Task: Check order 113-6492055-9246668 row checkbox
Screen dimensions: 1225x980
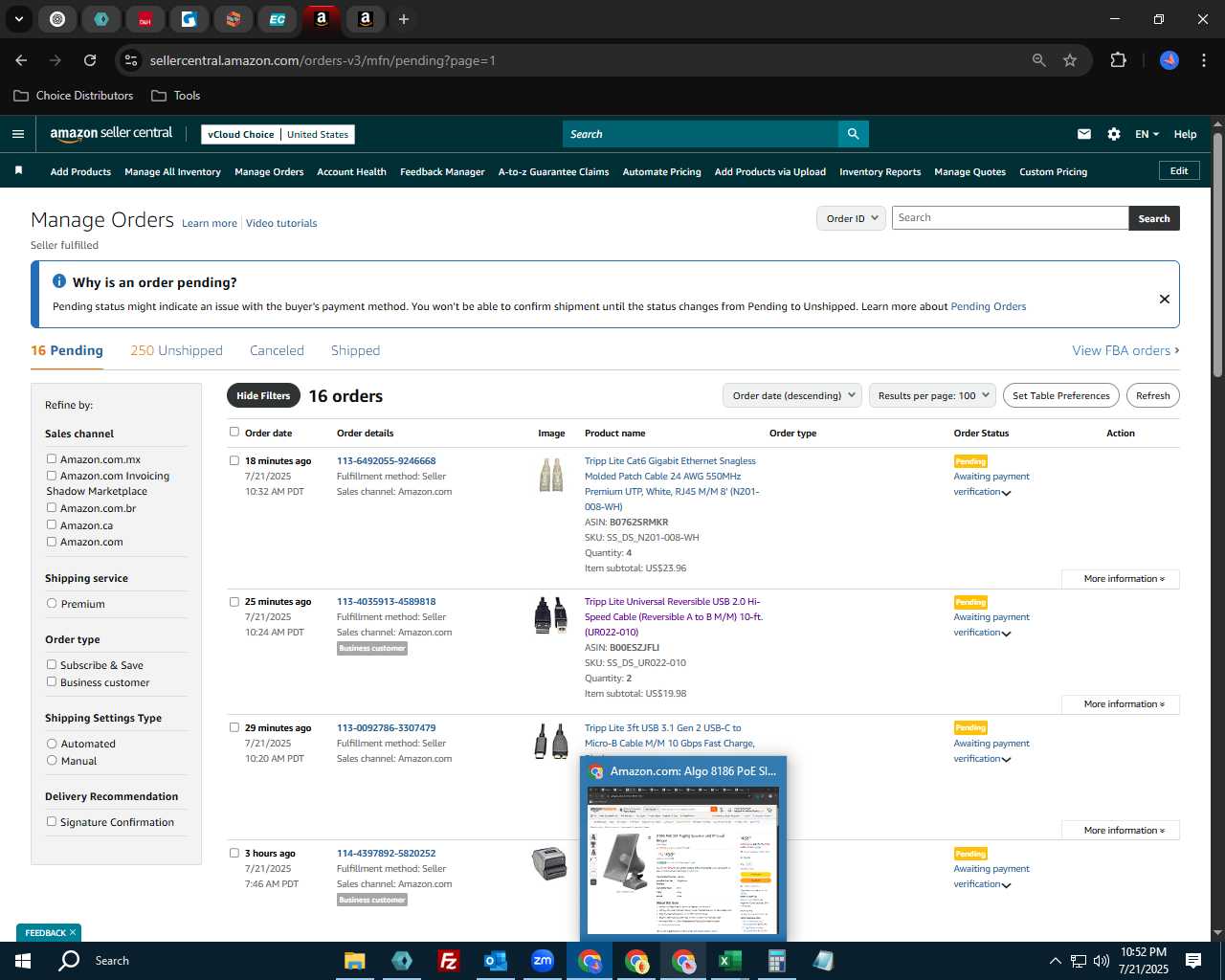Action: coord(234,460)
